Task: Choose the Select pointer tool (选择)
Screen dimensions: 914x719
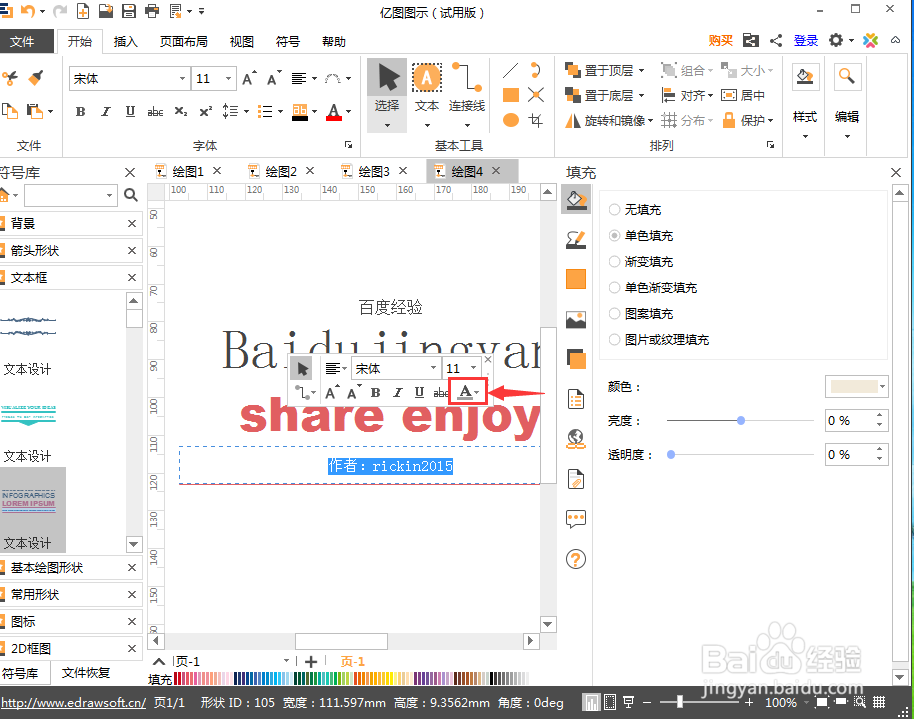Action: (387, 87)
